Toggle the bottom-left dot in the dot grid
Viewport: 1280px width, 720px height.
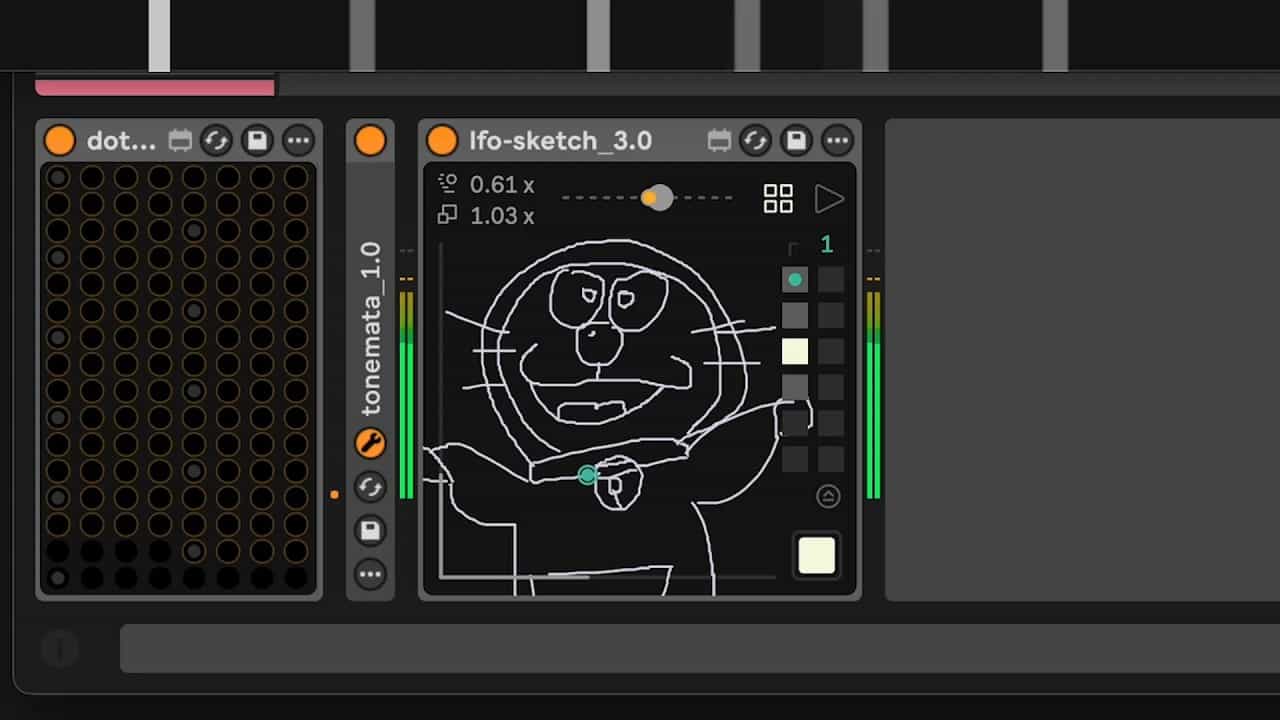pos(58,577)
